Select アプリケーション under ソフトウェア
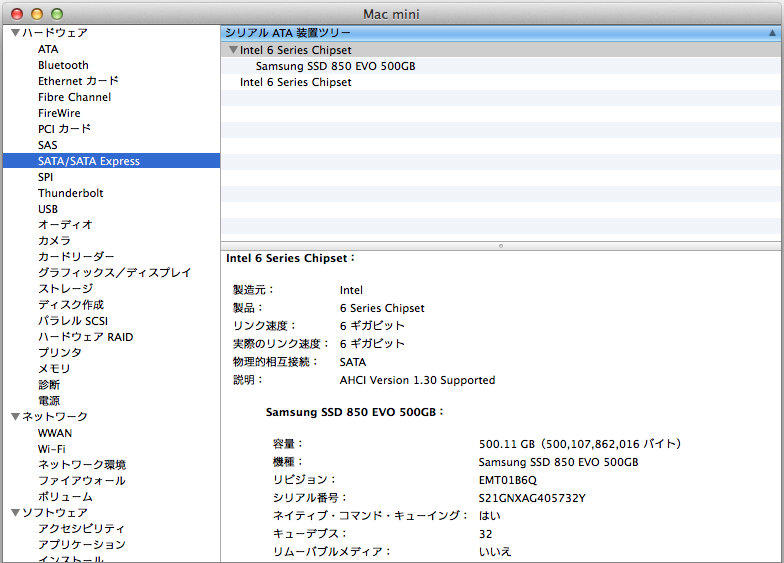This screenshot has height=563, width=784. (82, 545)
